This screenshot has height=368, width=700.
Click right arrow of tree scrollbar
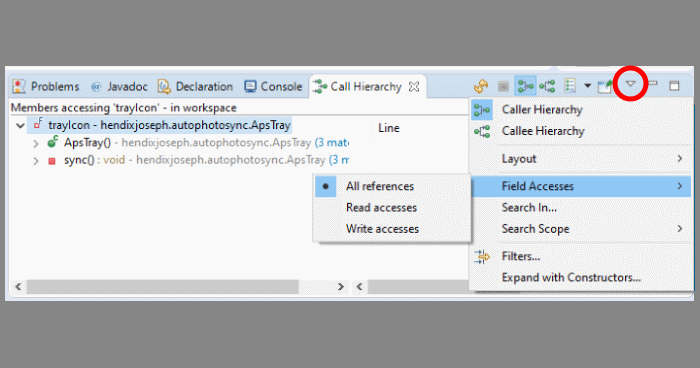(x=341, y=287)
